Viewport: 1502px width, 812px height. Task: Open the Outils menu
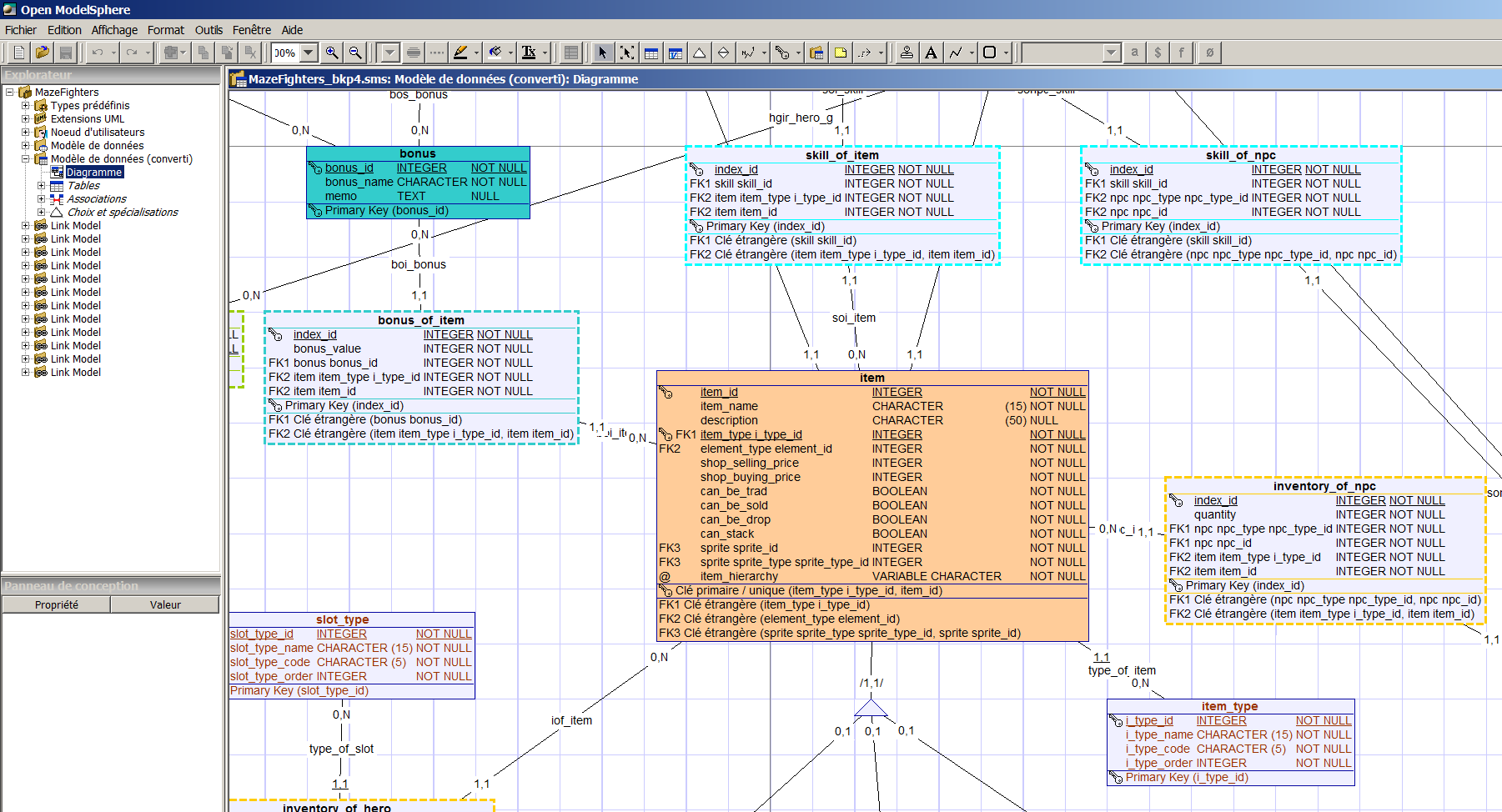(x=208, y=30)
